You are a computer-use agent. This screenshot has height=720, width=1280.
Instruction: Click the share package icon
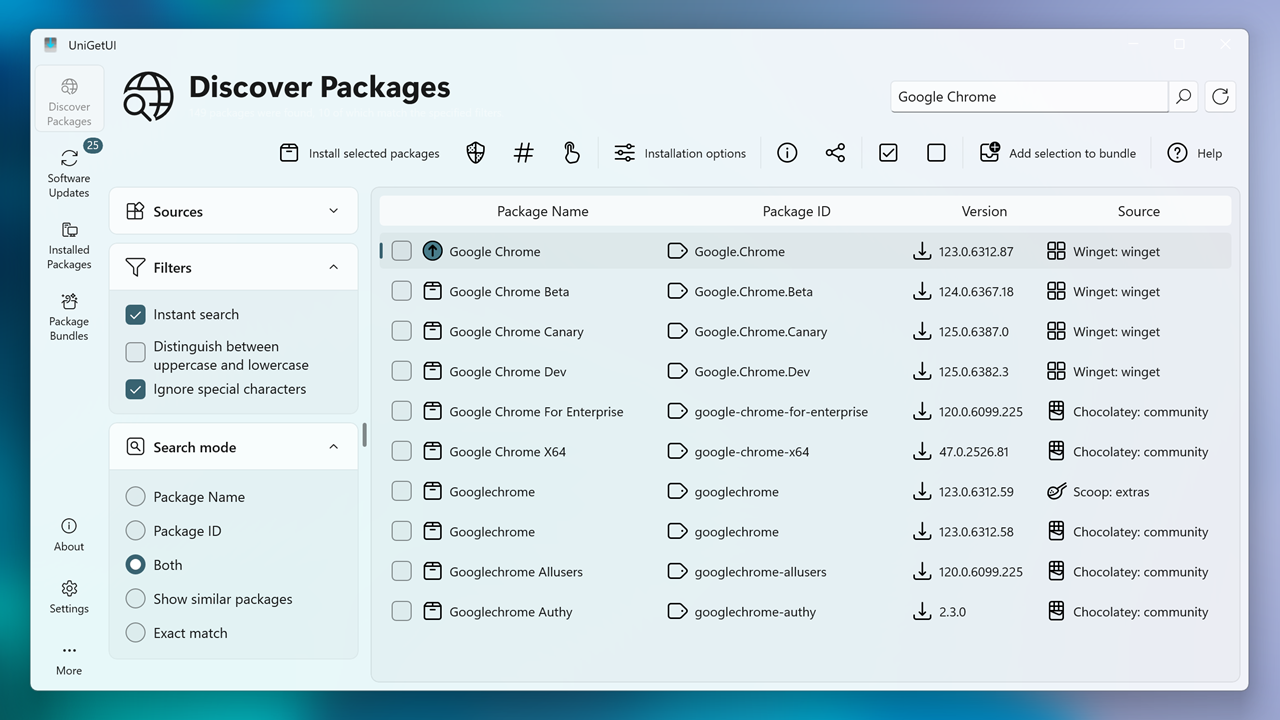tap(835, 152)
